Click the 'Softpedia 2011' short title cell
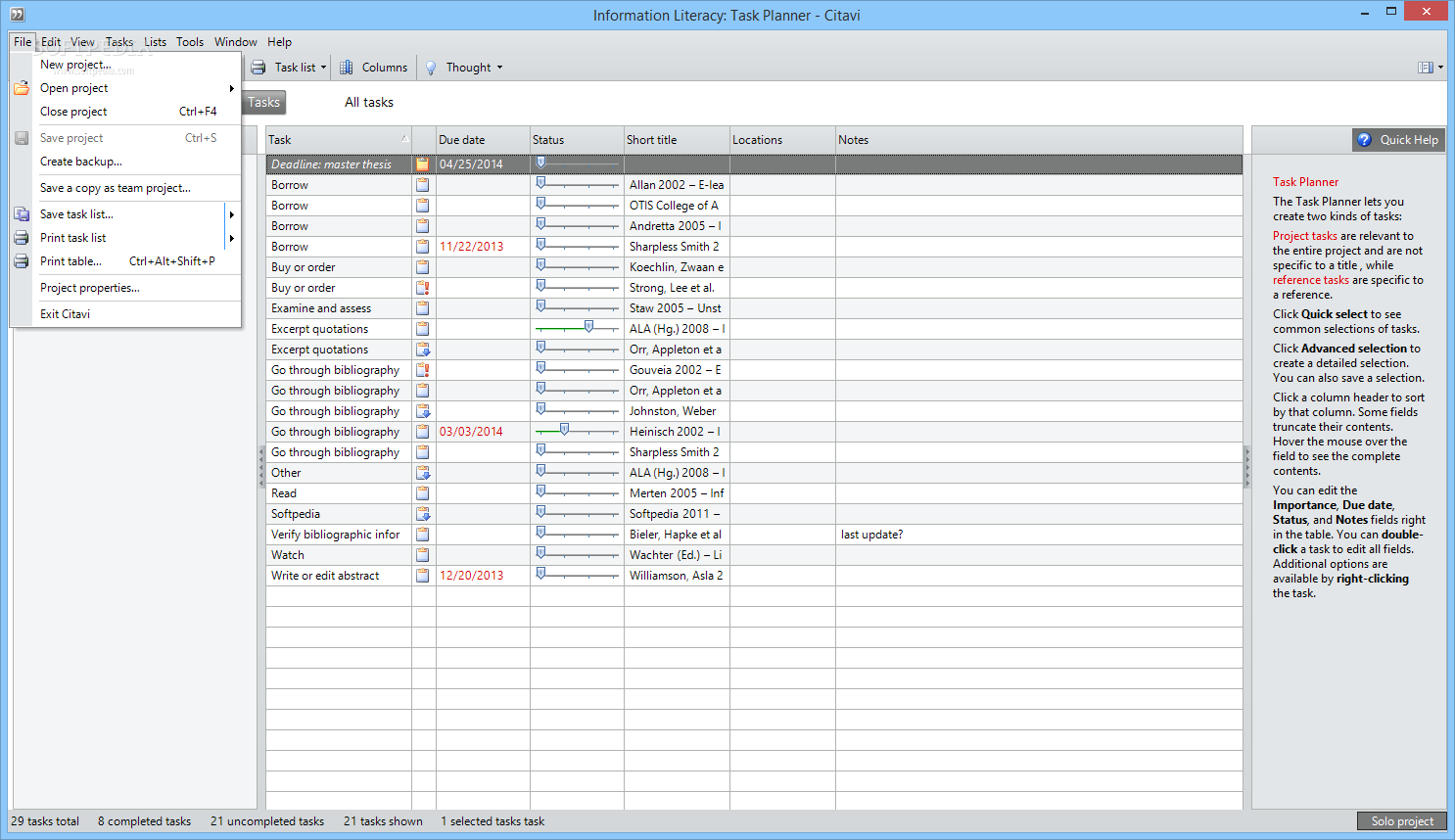 pyautogui.click(x=677, y=514)
